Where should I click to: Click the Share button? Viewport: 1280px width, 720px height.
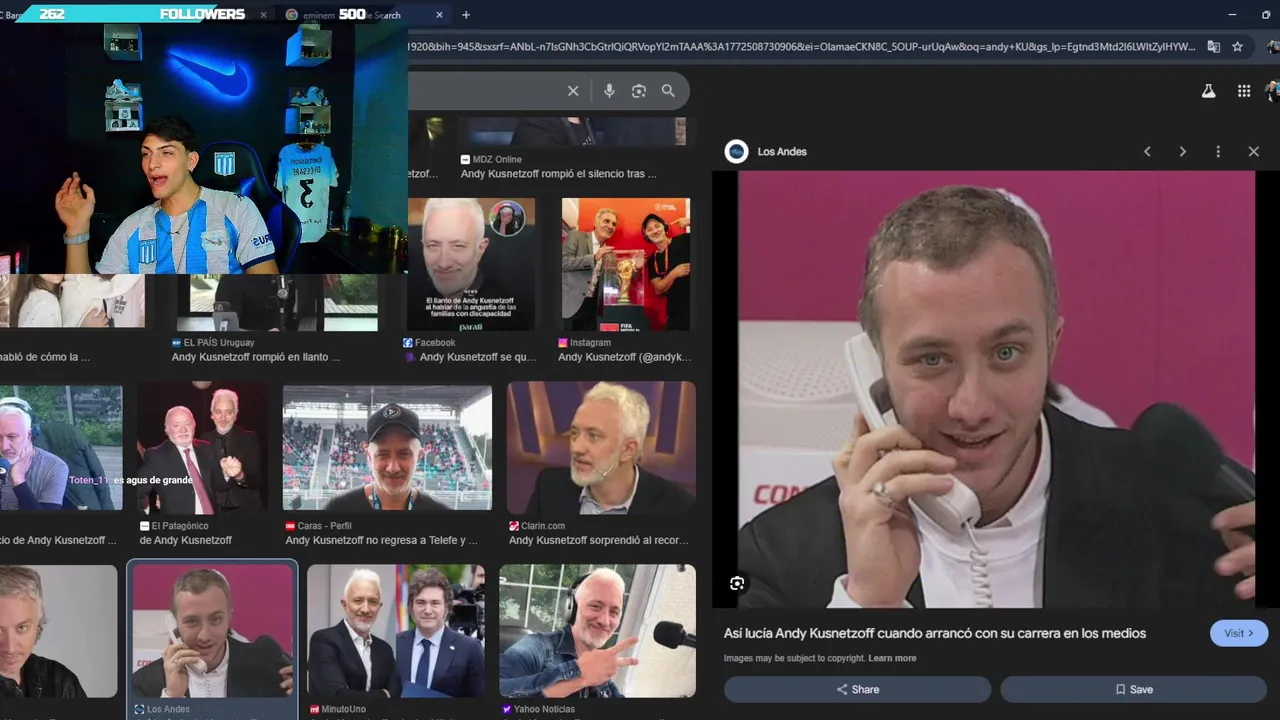click(x=858, y=689)
